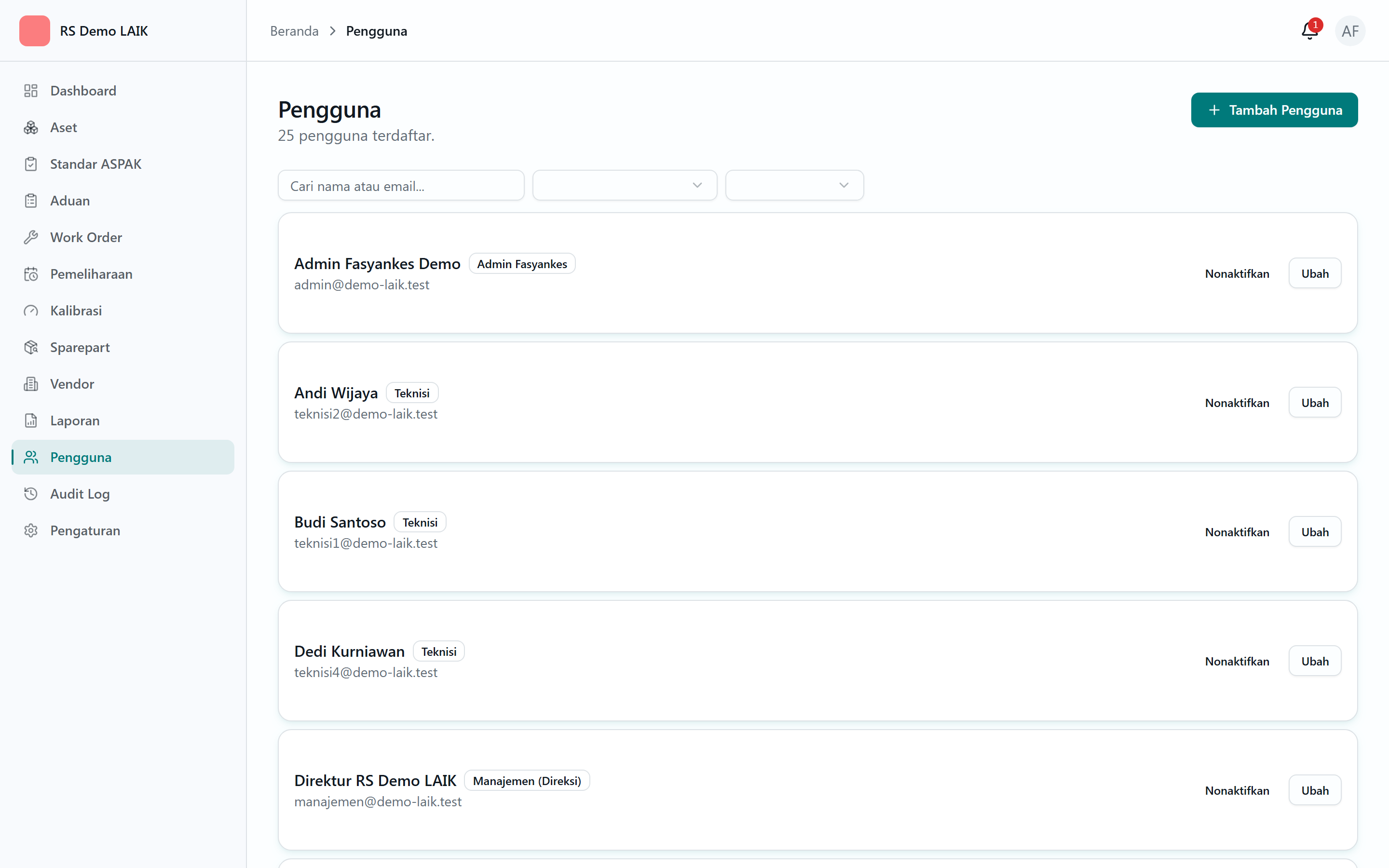This screenshot has width=1389, height=868.
Task: Open Audit Log from sidebar
Action: [x=123, y=494]
